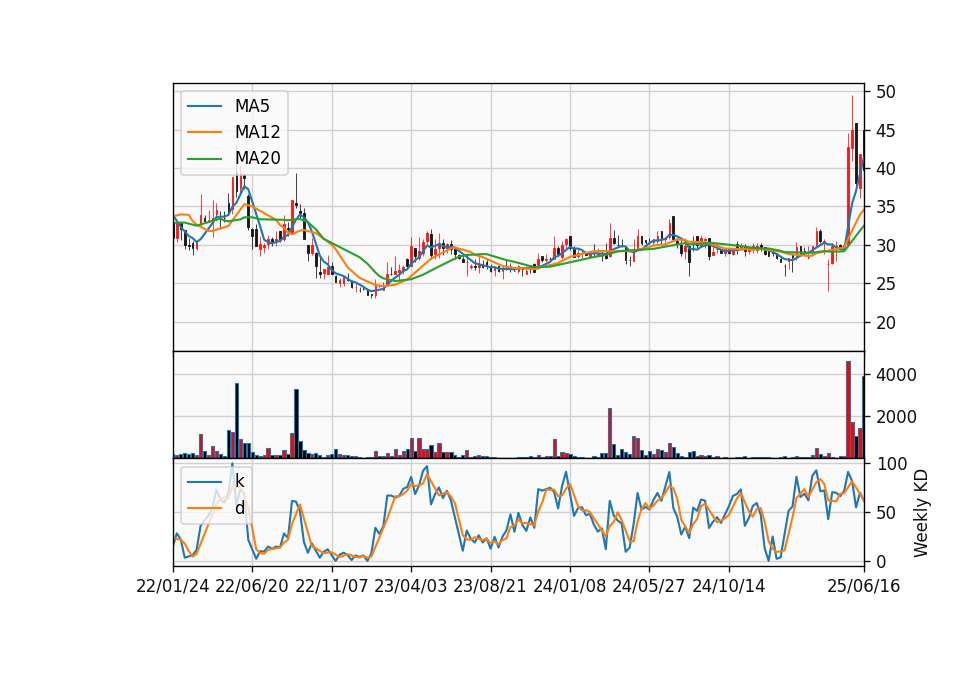Click the KD axis value 0
960x690 pixels.
[881, 561]
